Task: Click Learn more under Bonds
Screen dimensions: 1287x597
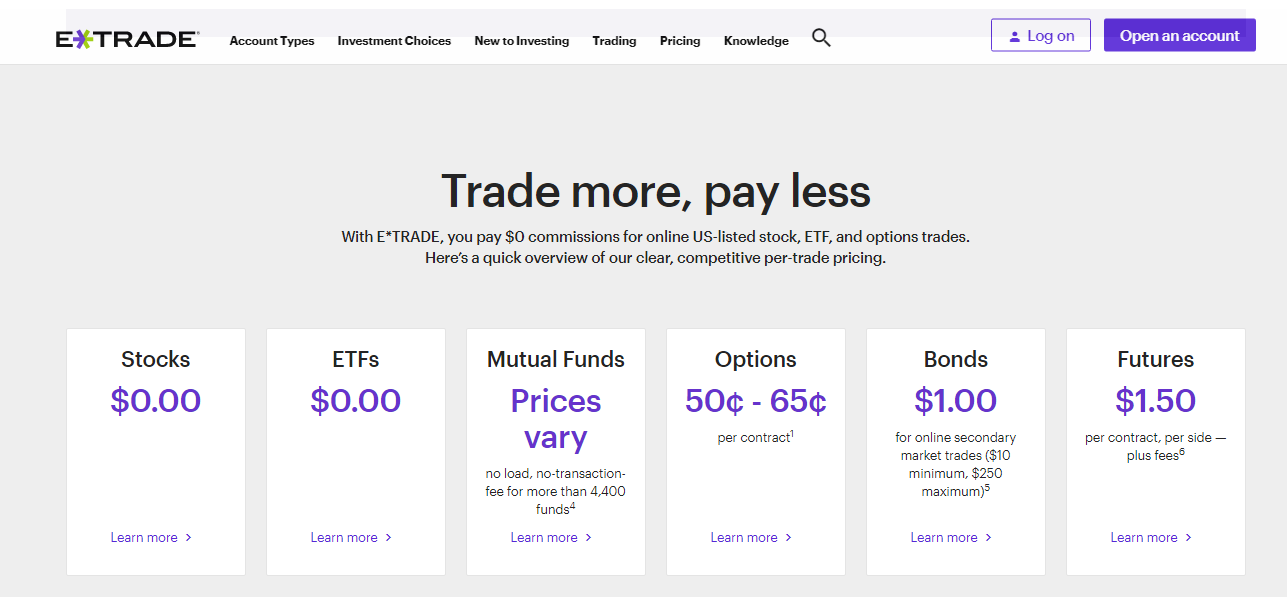Action: pos(952,537)
